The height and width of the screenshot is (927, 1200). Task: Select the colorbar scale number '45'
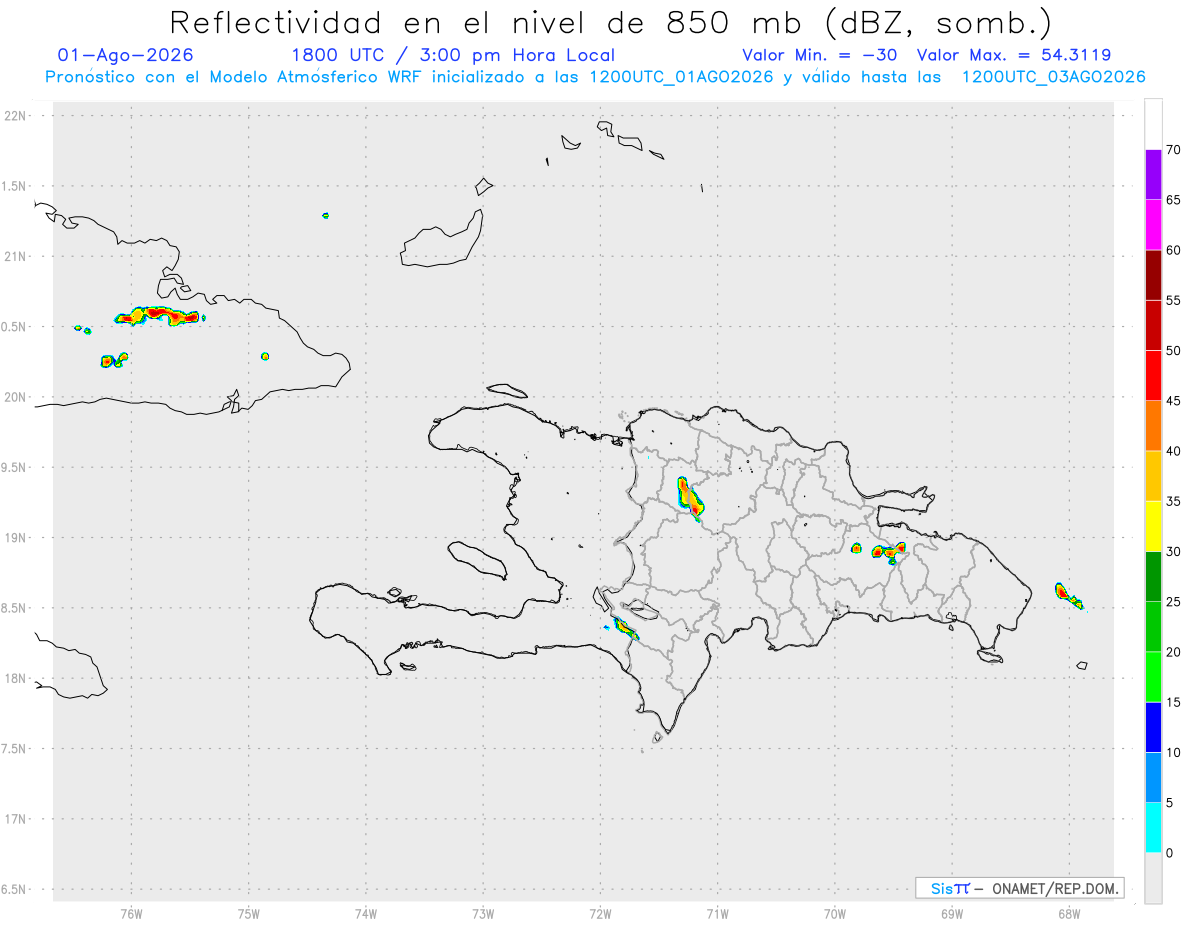coord(1173,401)
